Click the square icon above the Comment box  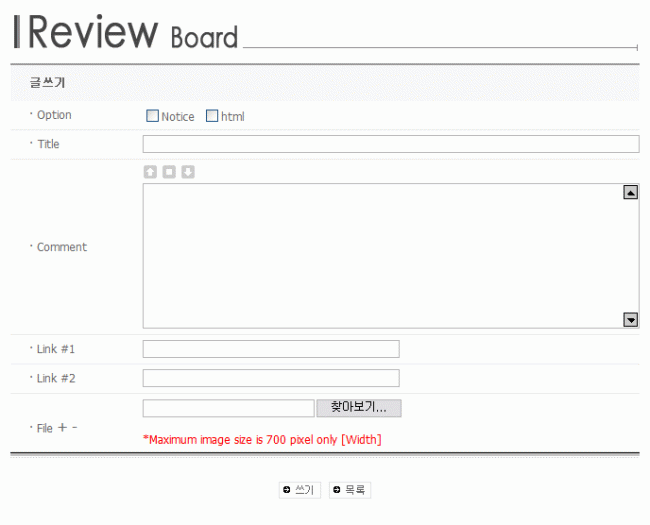pyautogui.click(x=169, y=172)
